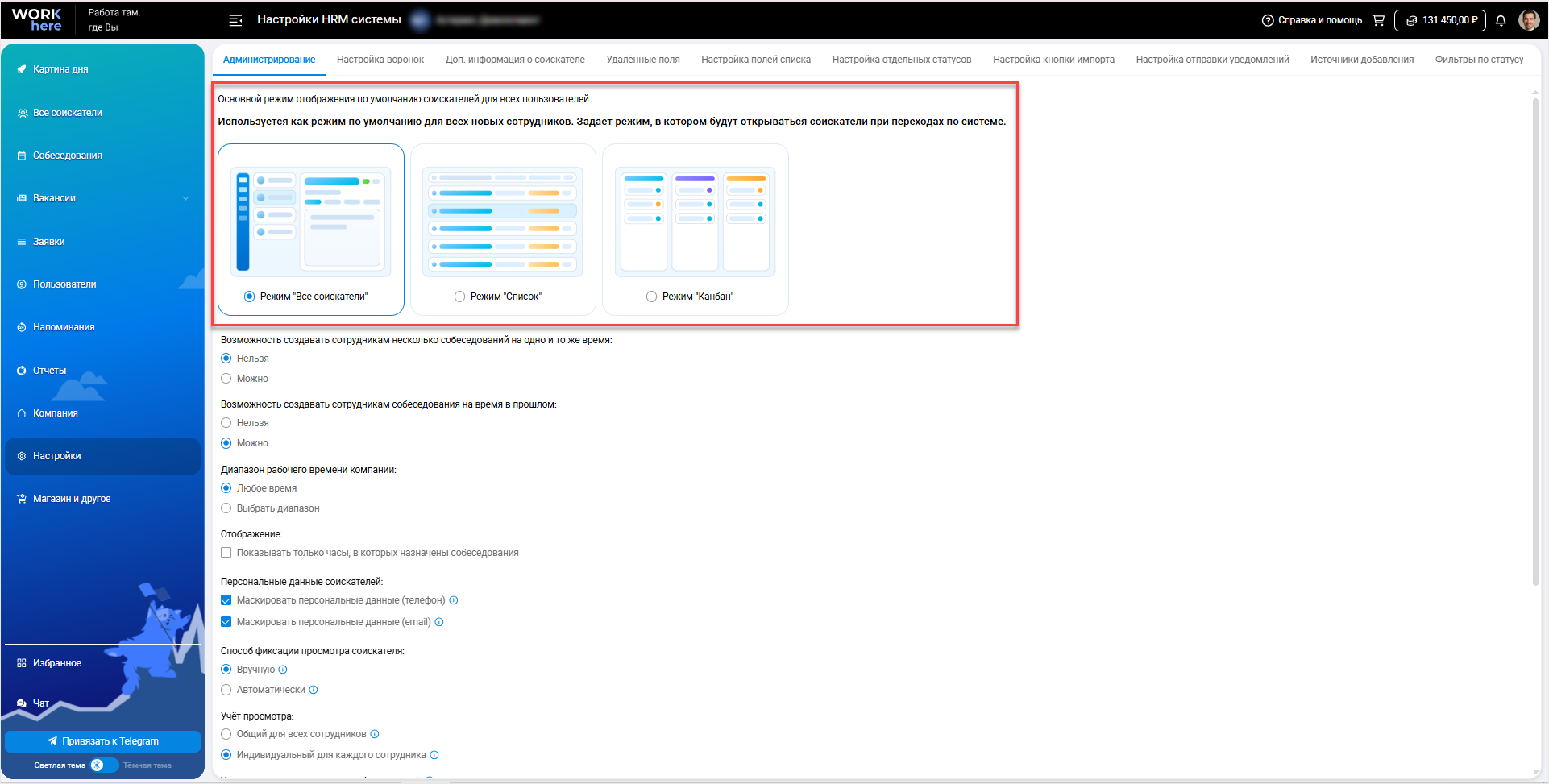Open the 131 450,00 ₽ balance button
Viewport: 1549px width, 784px height.
[1440, 20]
